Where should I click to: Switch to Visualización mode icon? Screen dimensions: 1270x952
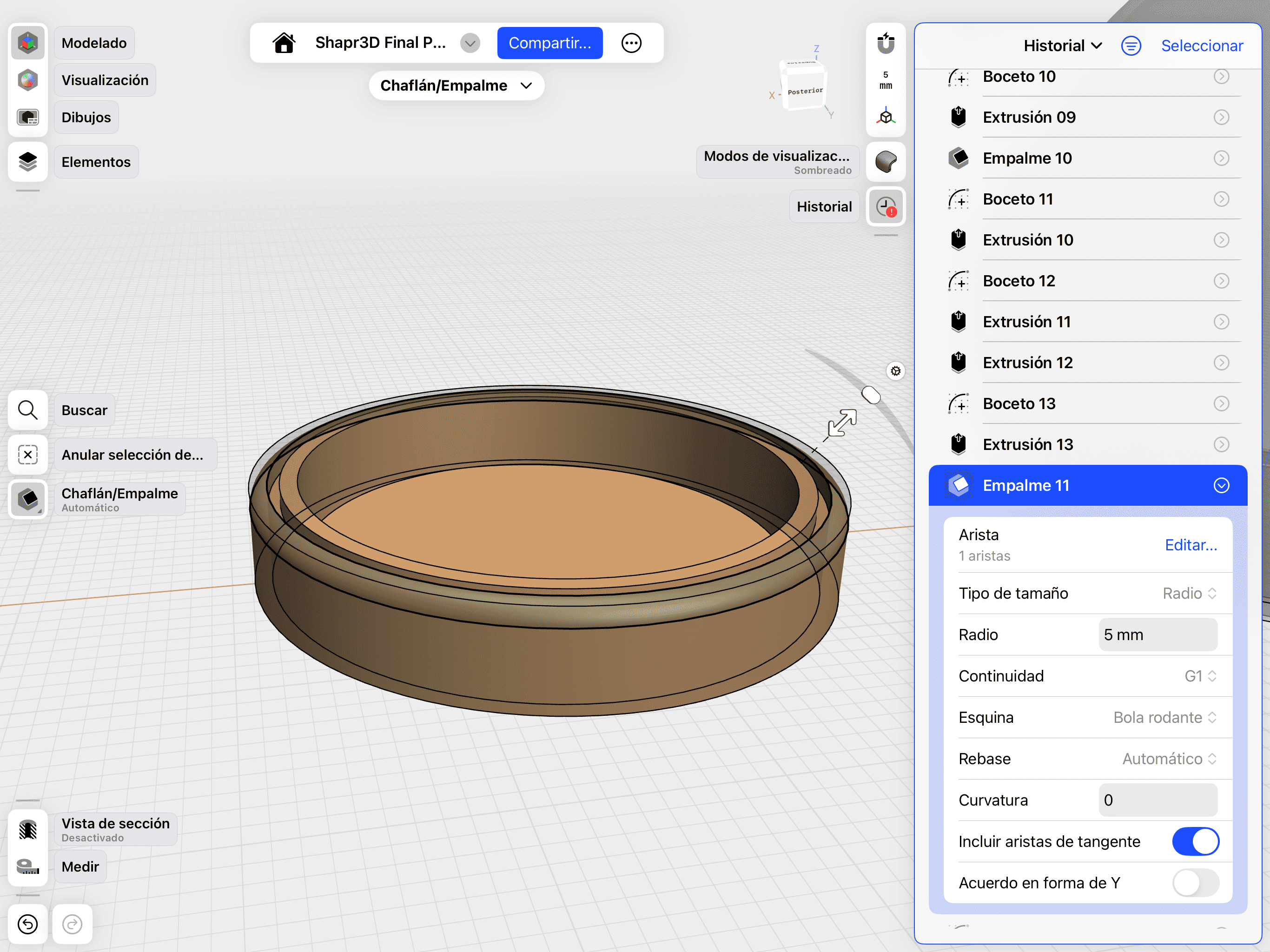coord(27,80)
